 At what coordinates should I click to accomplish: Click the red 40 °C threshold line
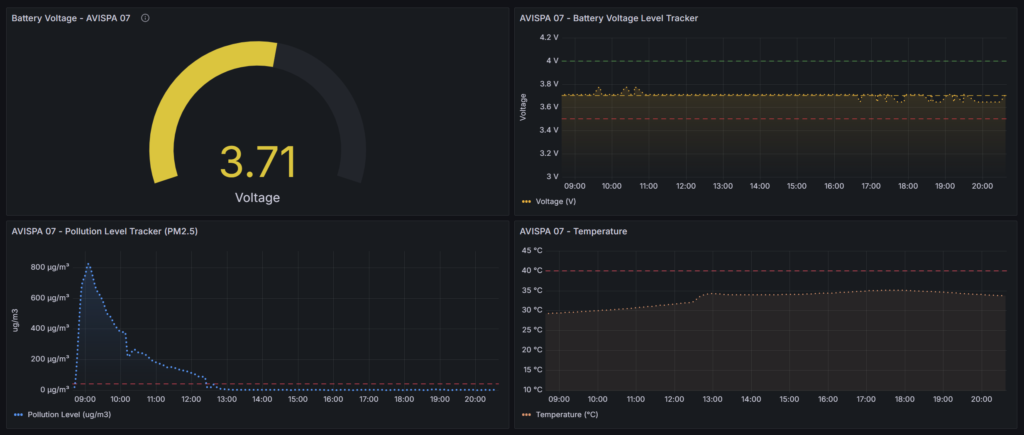point(780,270)
